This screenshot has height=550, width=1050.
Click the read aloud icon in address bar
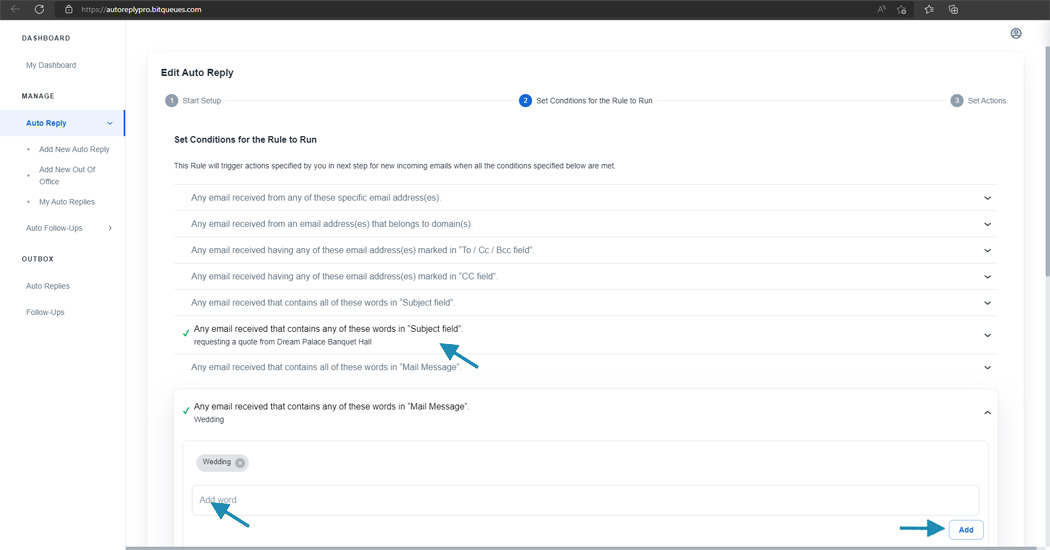[882, 9]
